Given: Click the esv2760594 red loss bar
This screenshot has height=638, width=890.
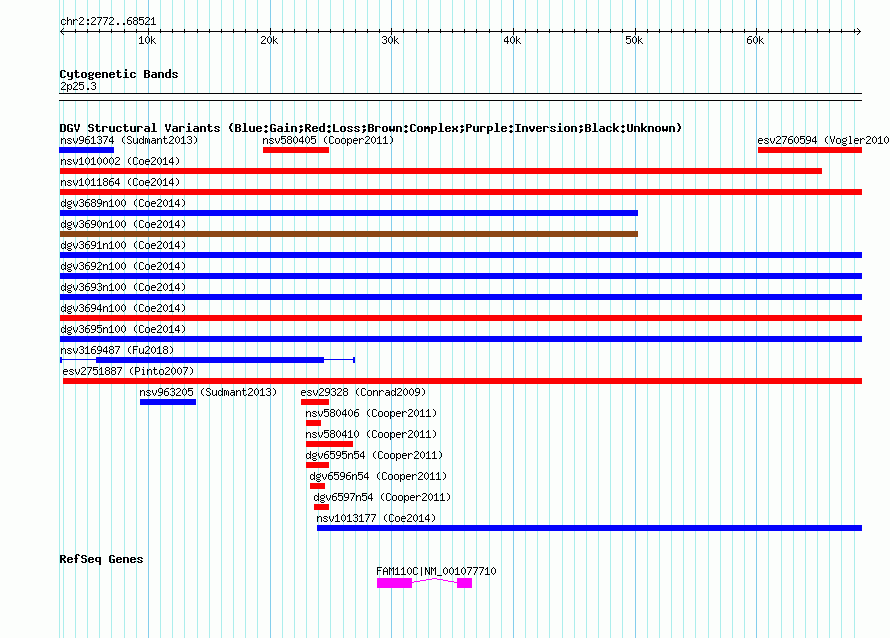Looking at the screenshot, I should 810,150.
